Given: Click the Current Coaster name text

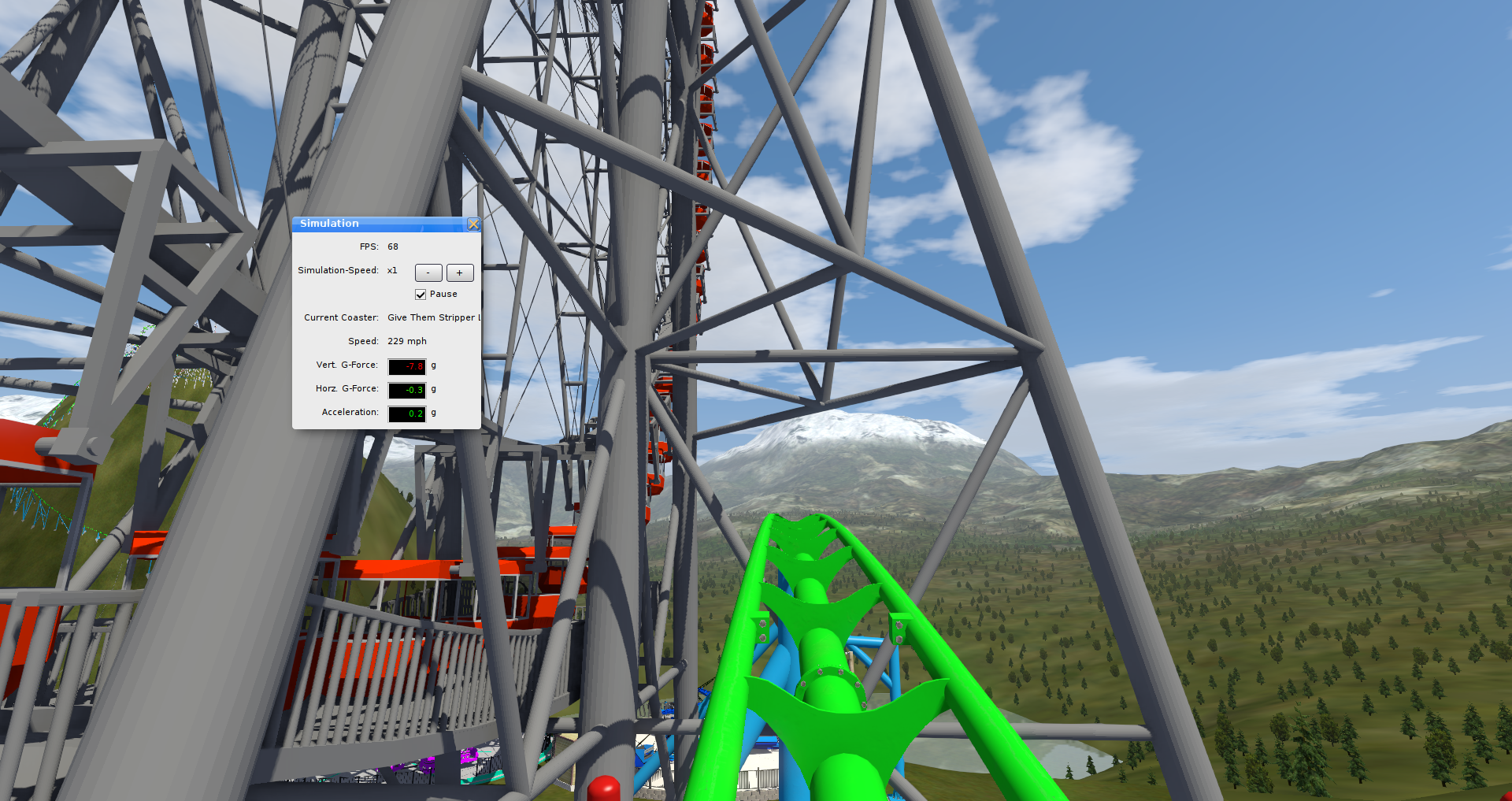Looking at the screenshot, I should 432,317.
